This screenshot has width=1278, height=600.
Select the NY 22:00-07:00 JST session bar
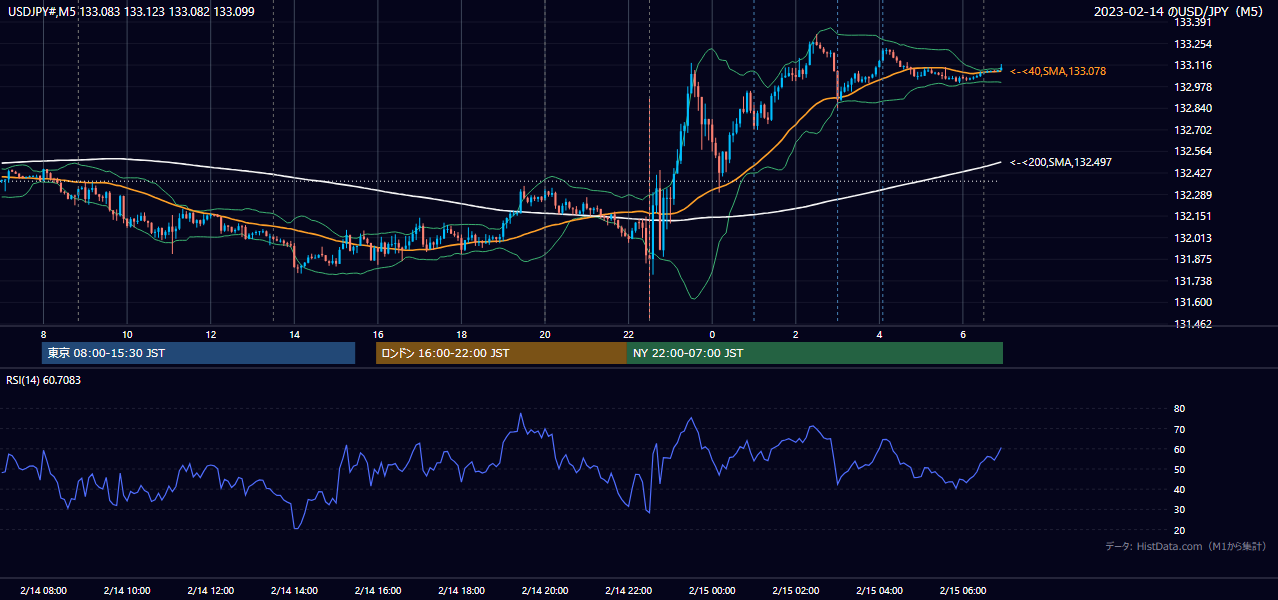[815, 353]
